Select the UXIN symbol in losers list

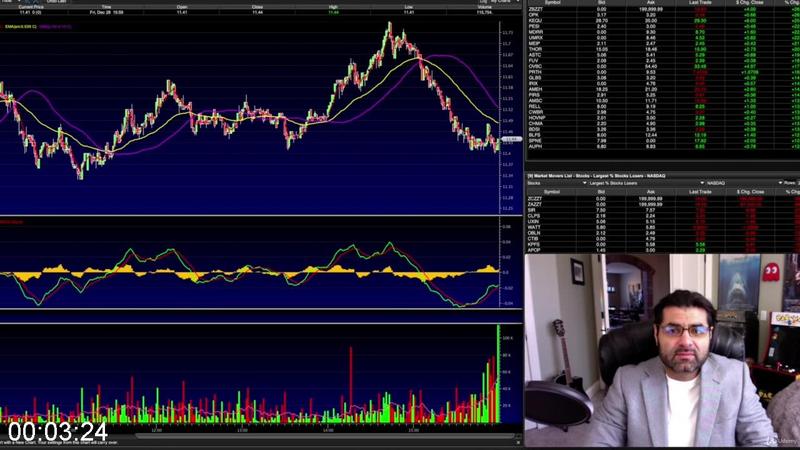click(533, 221)
